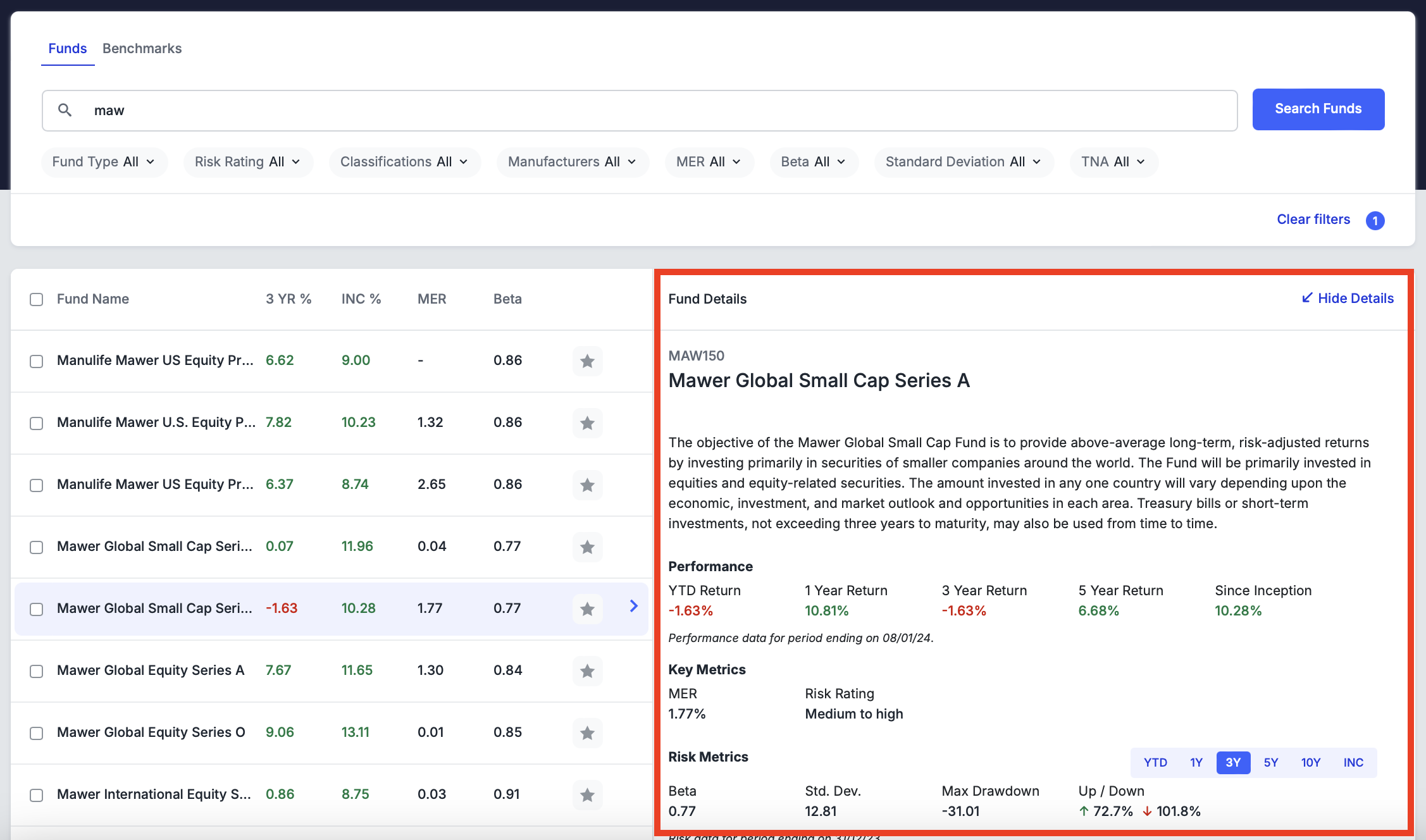Check the Mawer Global Small Cap 0.07 row
The width and height of the screenshot is (1426, 840).
(x=37, y=547)
